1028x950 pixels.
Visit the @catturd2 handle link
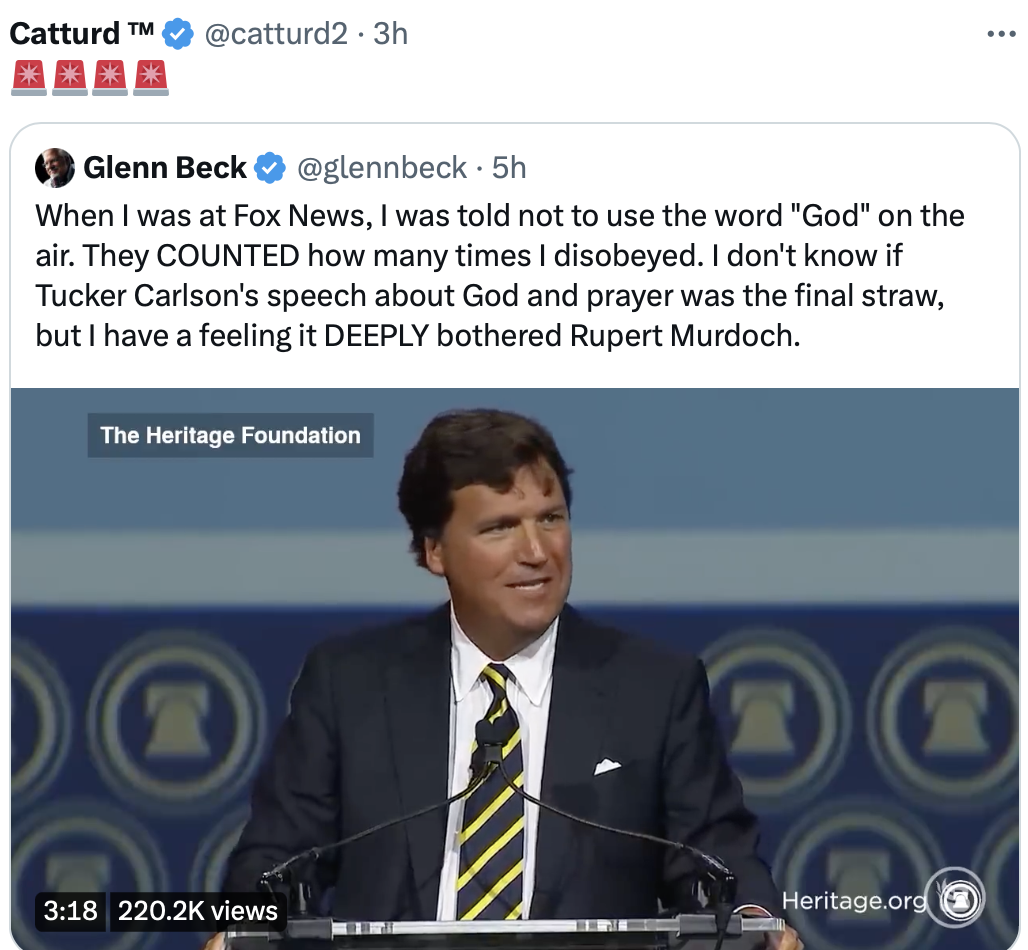coord(276,34)
